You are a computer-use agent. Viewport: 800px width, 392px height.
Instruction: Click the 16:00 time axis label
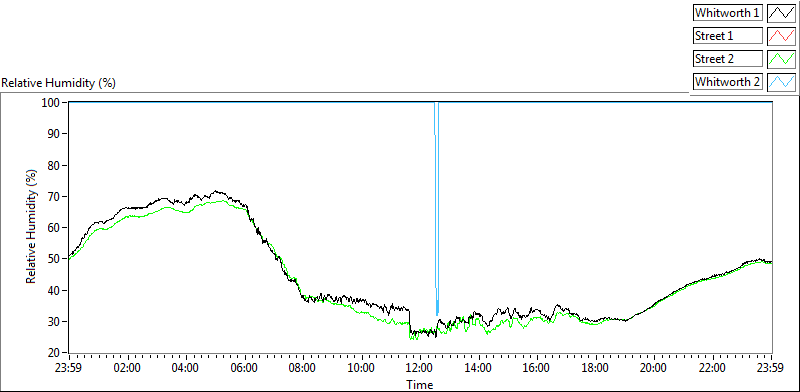pyautogui.click(x=537, y=367)
